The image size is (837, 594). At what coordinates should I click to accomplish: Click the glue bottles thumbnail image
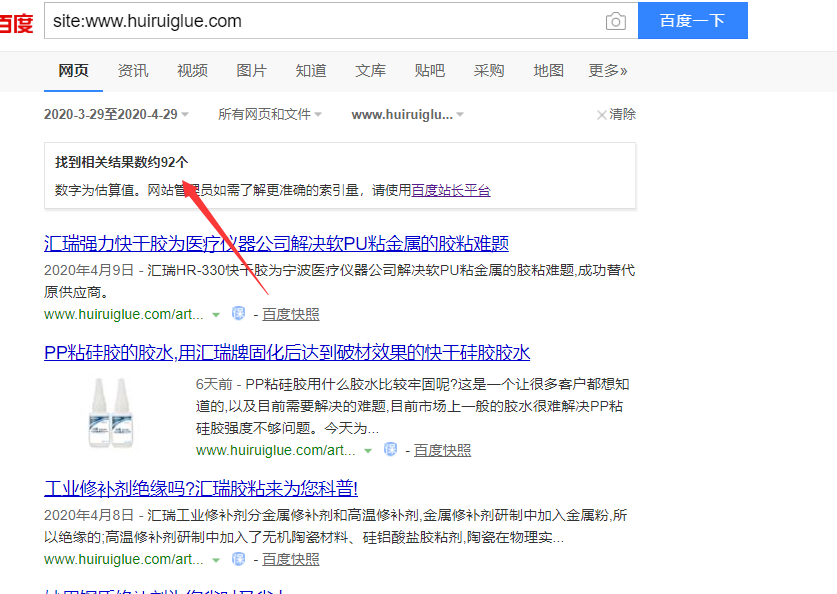(111, 412)
